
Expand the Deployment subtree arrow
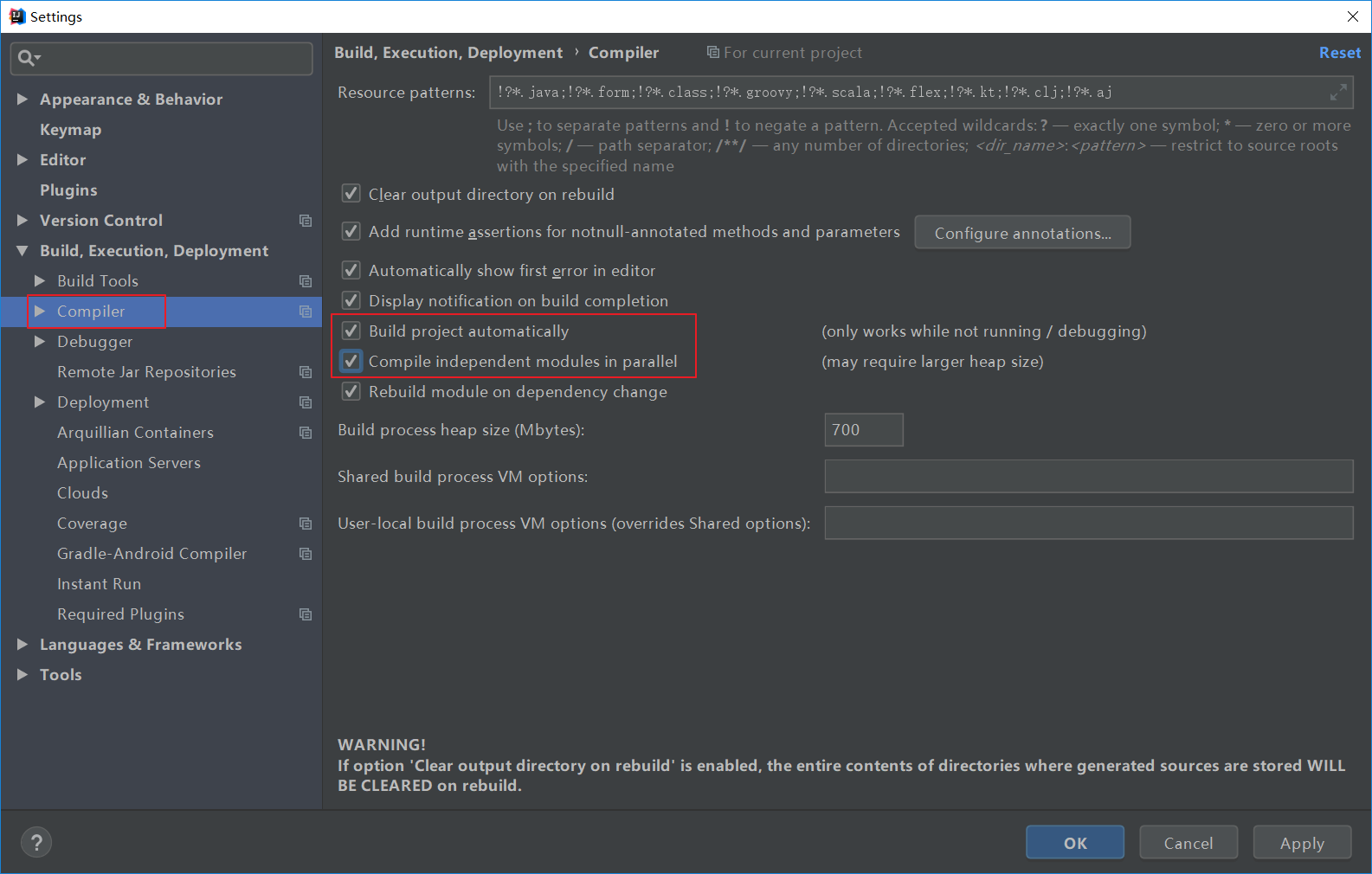pos(40,402)
